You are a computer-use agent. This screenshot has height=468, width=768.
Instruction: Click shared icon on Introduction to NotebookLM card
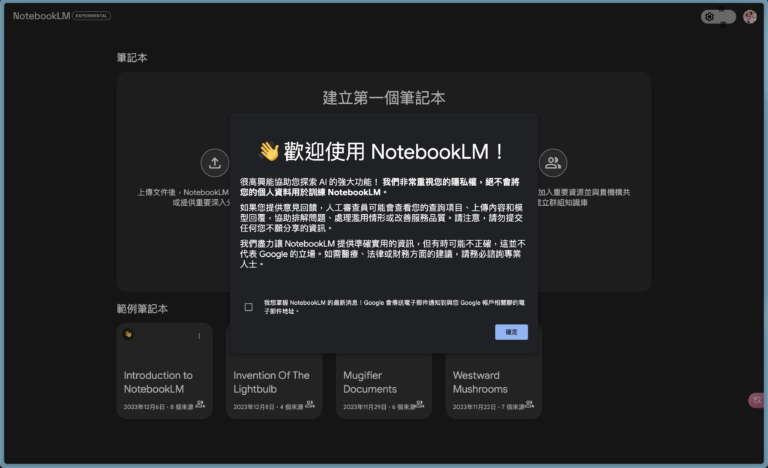click(200, 404)
